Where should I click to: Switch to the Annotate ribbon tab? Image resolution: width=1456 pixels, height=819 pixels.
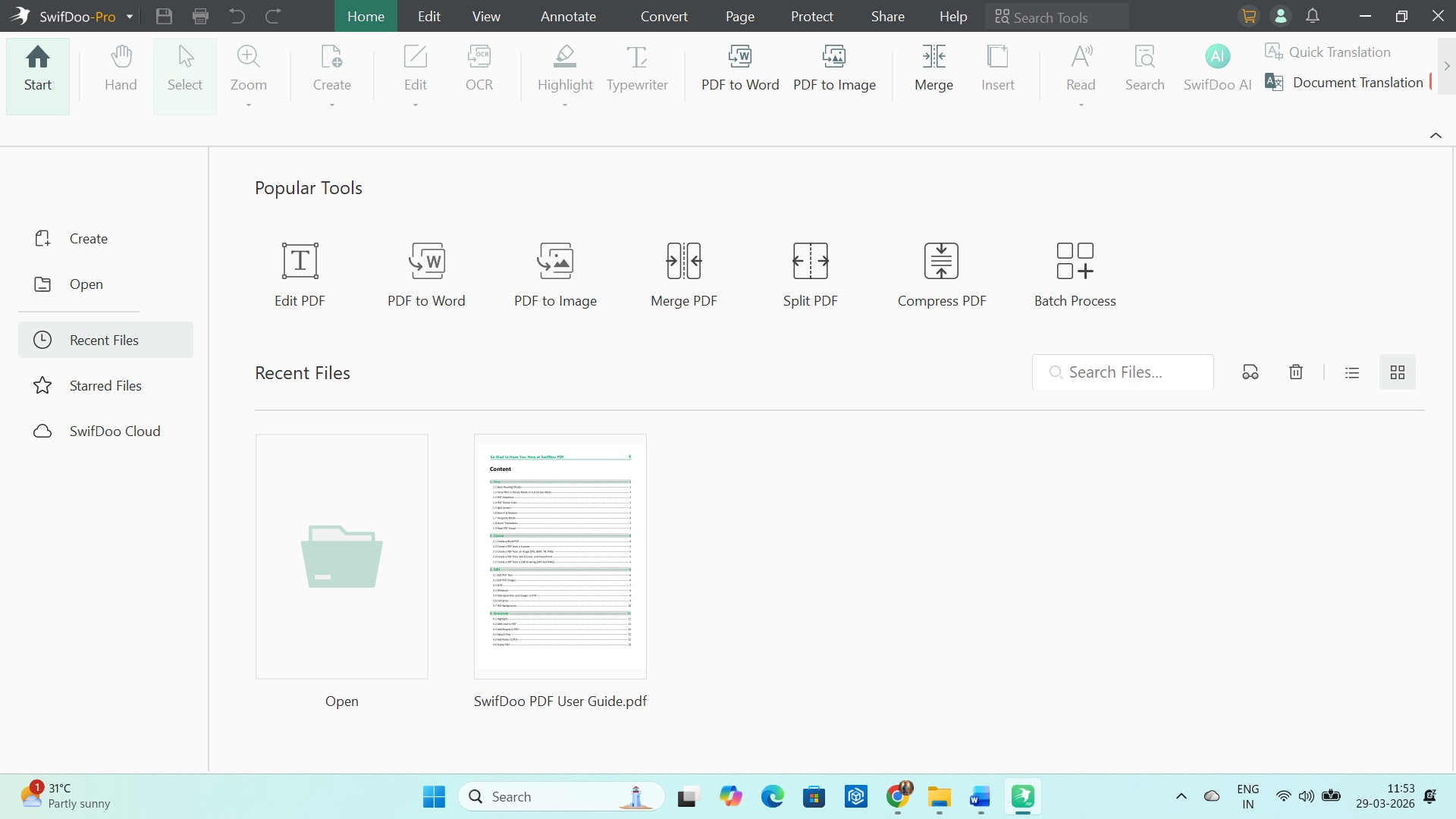tap(569, 16)
